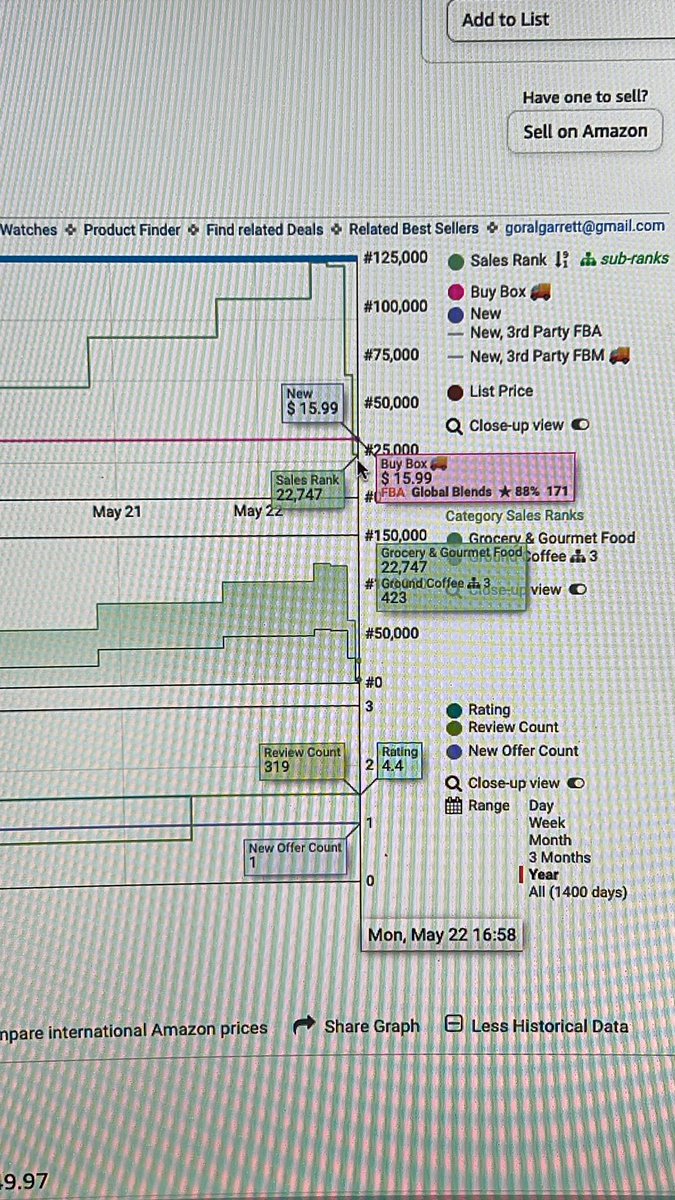Toggle the New price series legend

point(457,314)
